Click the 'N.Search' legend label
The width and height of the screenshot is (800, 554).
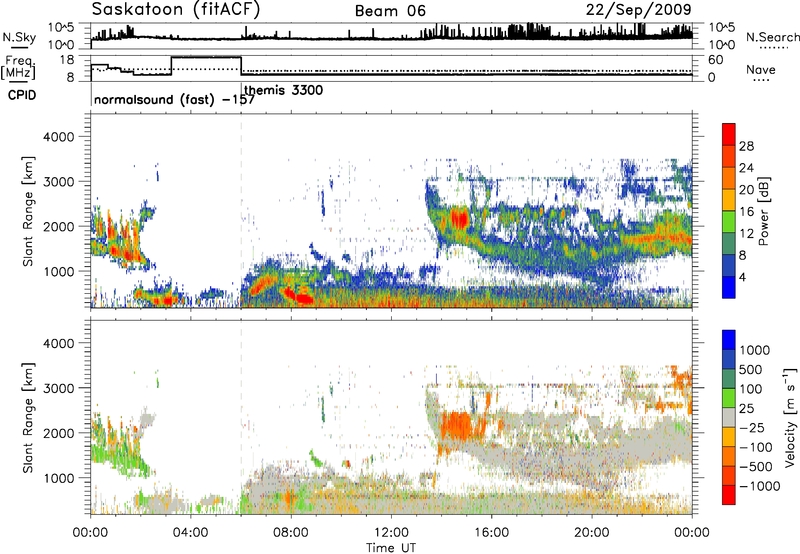point(772,37)
